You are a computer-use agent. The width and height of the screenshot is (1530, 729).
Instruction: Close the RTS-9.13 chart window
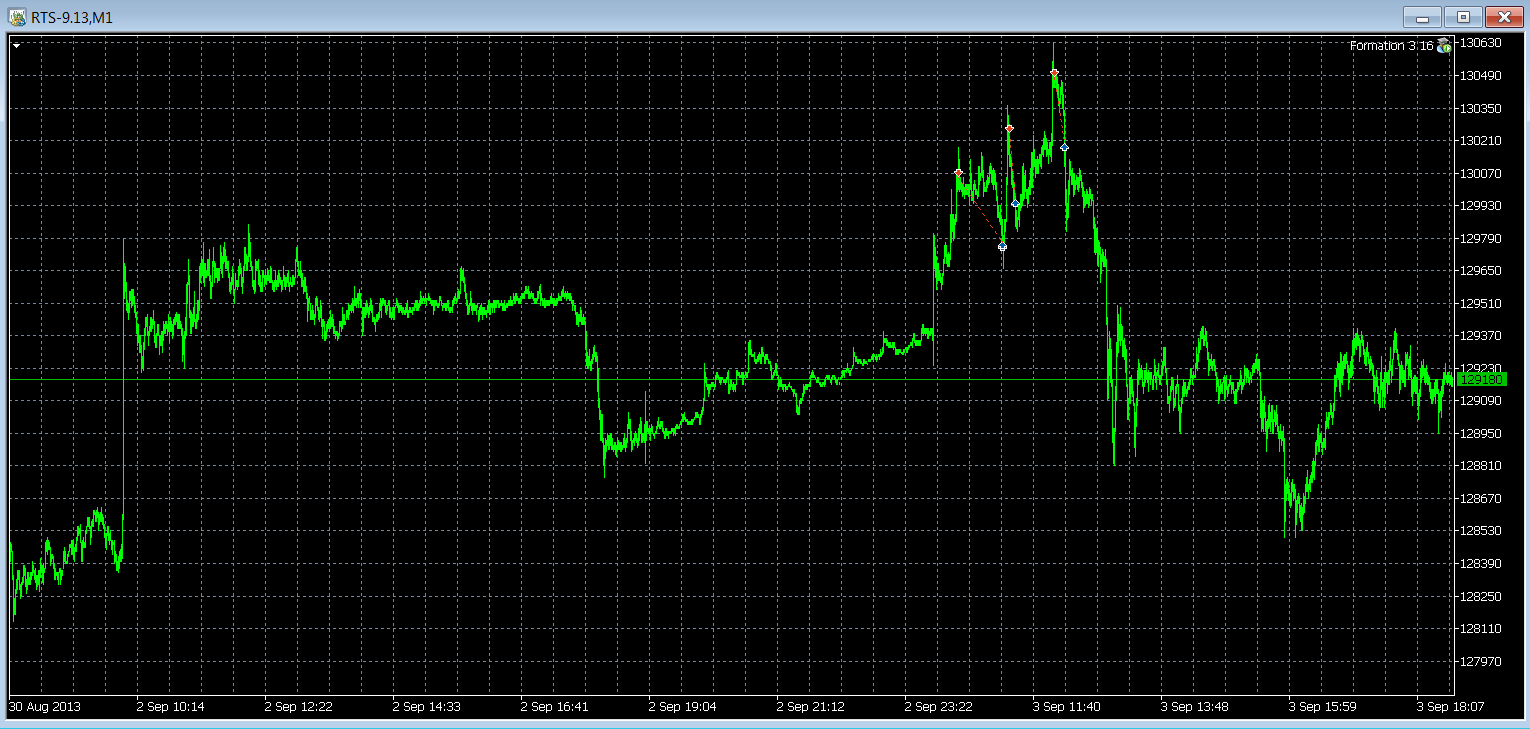[x=1504, y=17]
